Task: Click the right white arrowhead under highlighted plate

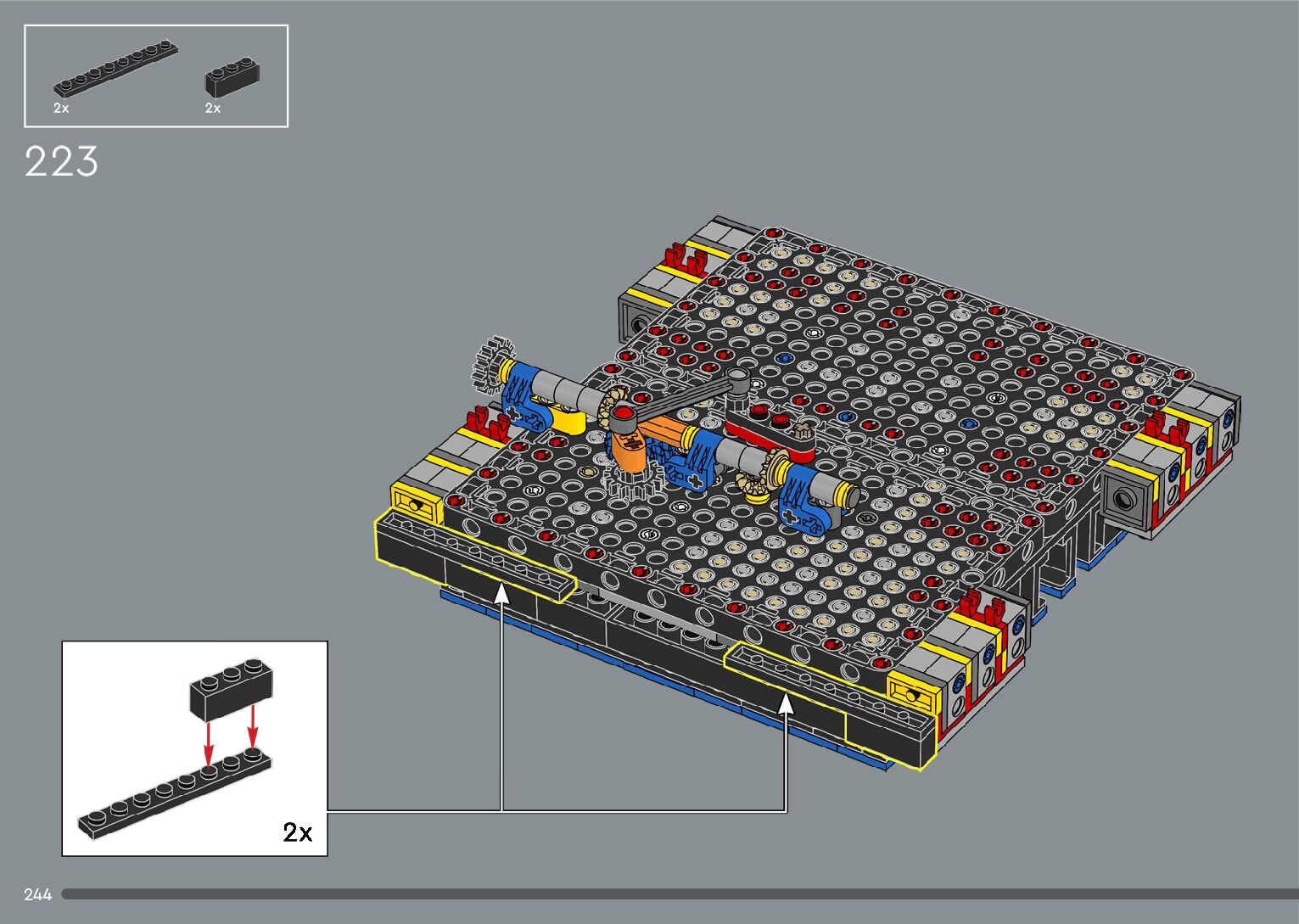Action: (786, 703)
